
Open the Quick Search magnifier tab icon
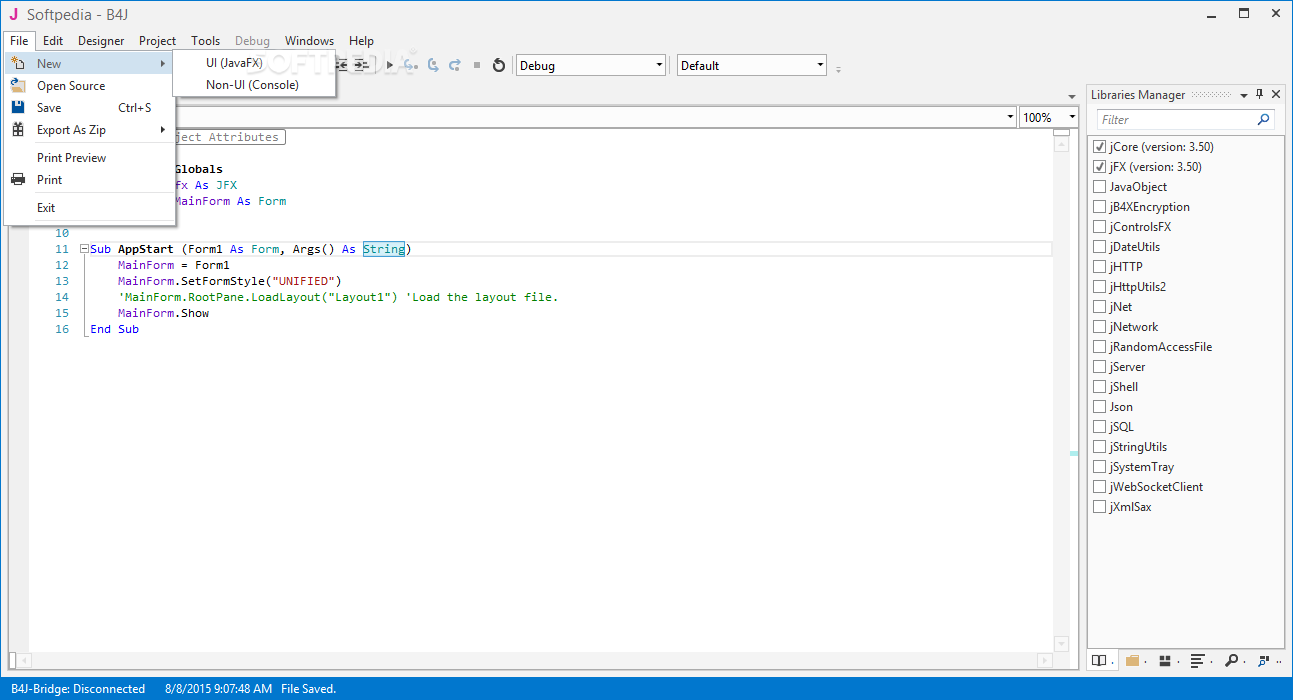[1231, 661]
